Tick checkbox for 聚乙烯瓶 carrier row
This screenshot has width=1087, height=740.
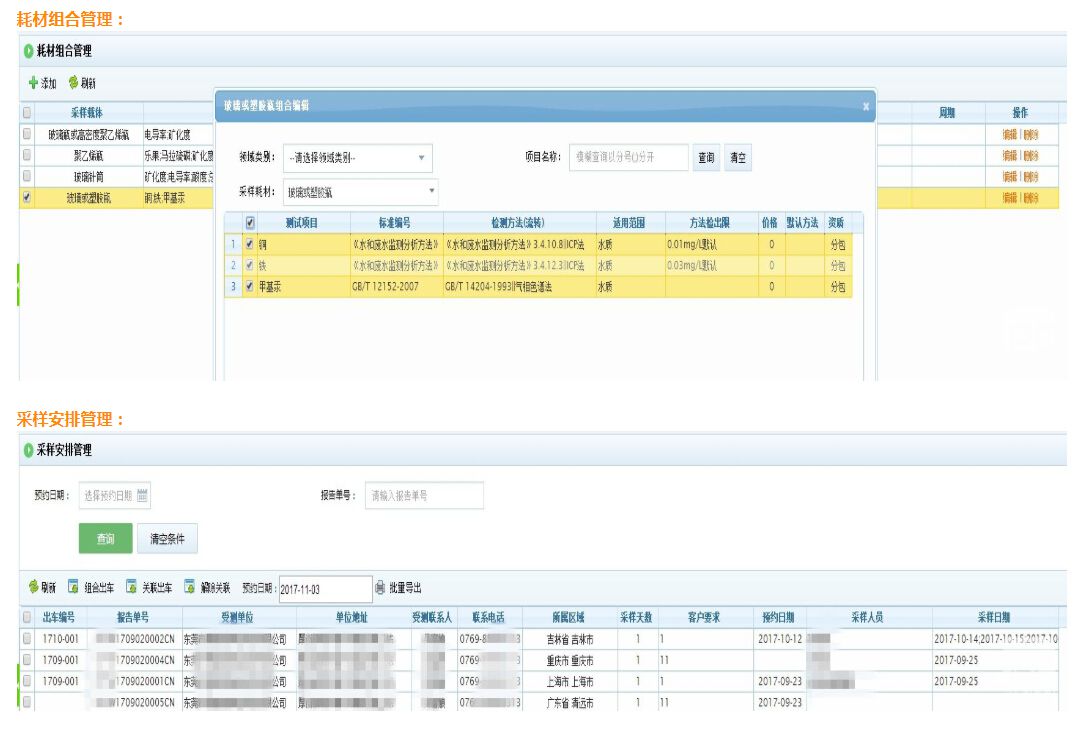(x=27, y=156)
